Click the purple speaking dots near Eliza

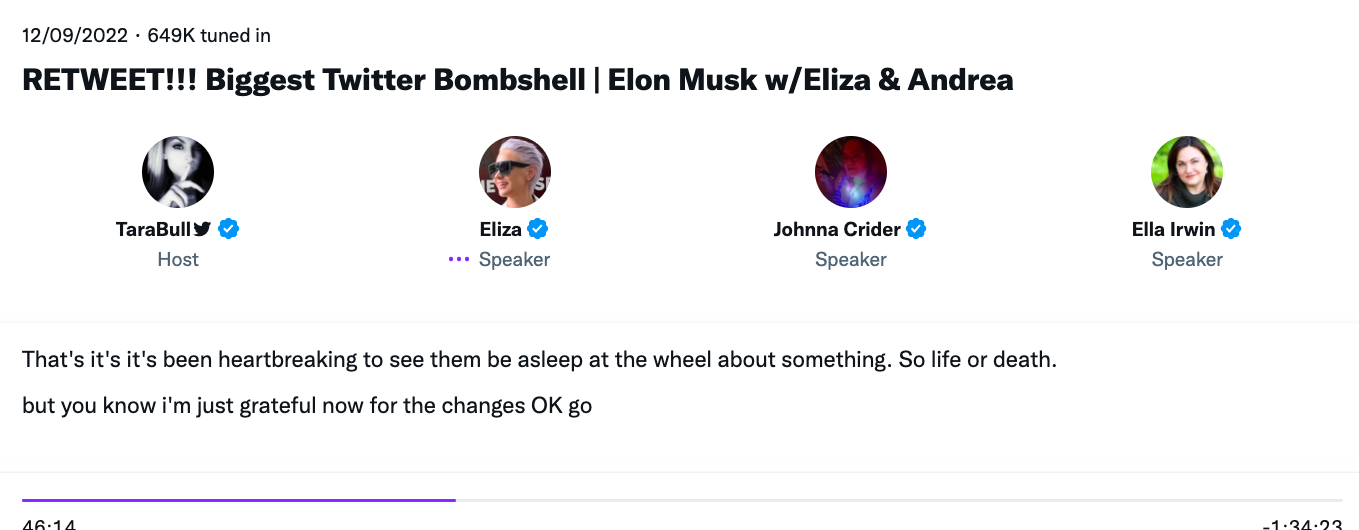[459, 260]
